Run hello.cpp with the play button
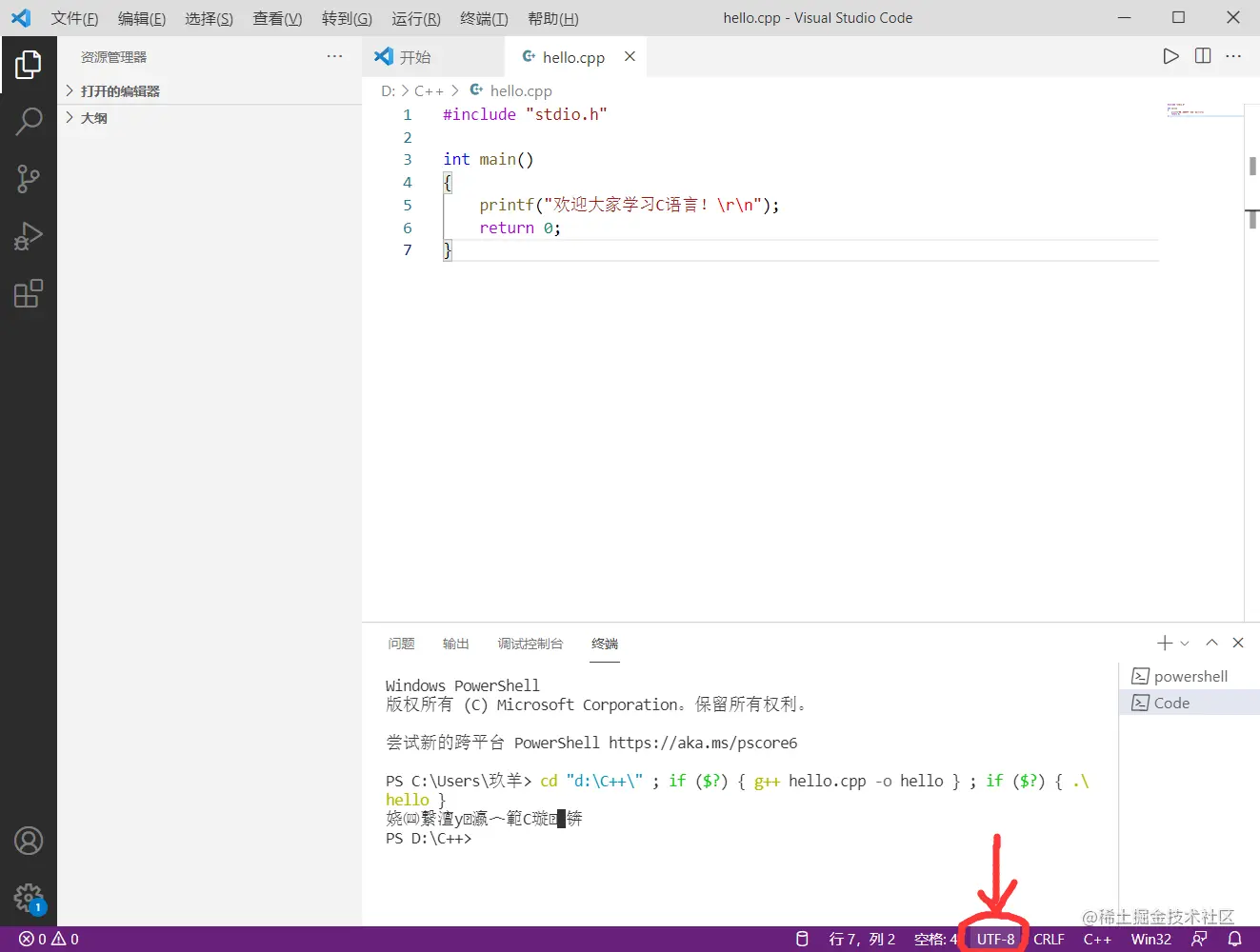Screen dimensions: 1260x952 click(x=1170, y=56)
